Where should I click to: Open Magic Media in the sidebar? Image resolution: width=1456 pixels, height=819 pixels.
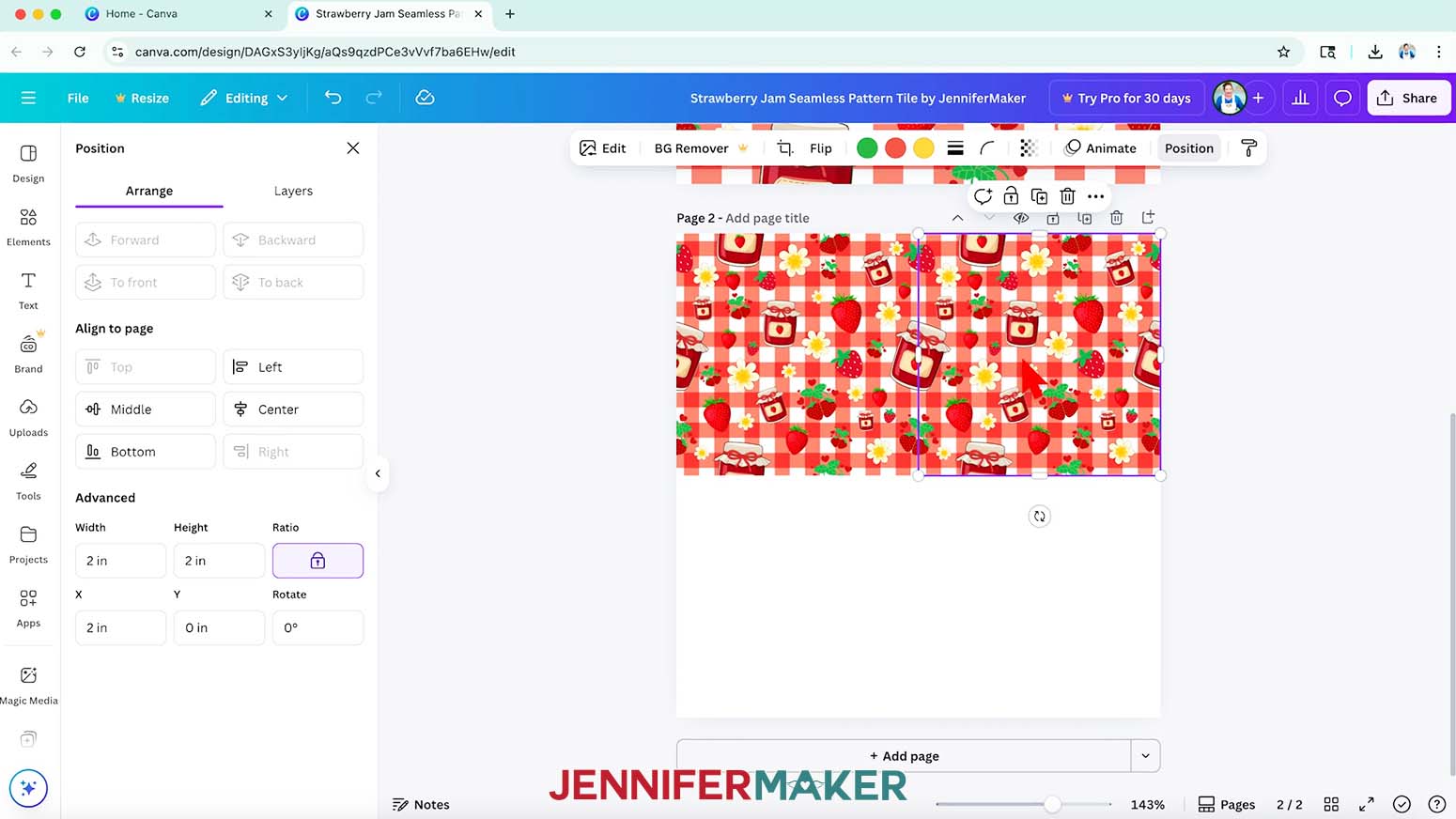(28, 686)
